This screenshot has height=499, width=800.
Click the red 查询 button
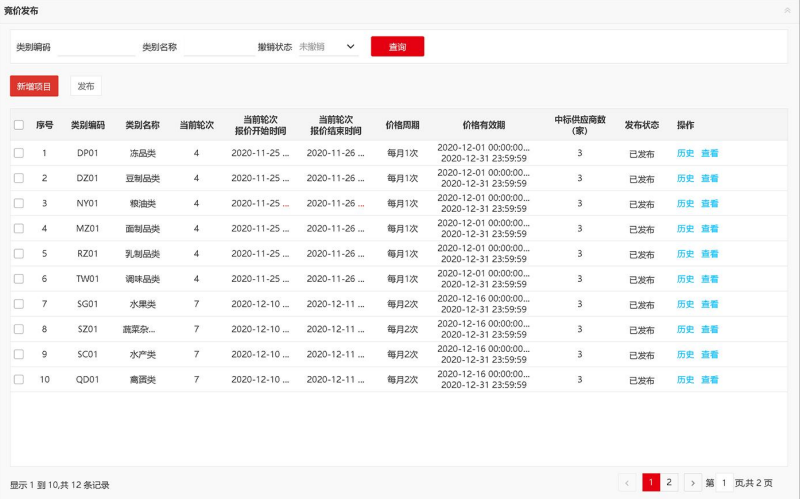(x=397, y=46)
